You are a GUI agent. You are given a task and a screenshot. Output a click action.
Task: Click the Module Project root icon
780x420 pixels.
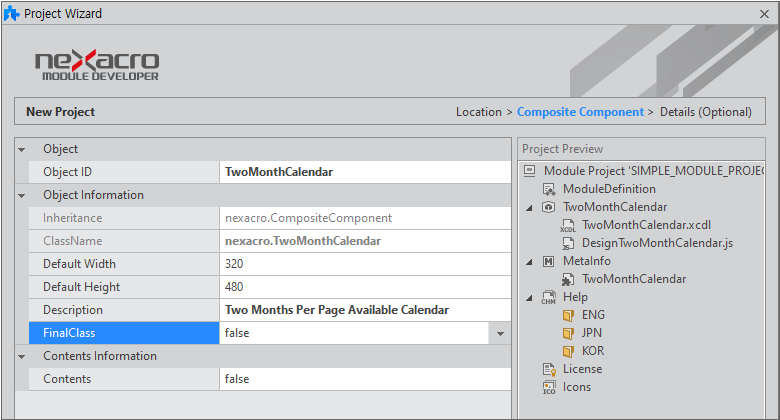[x=530, y=171]
